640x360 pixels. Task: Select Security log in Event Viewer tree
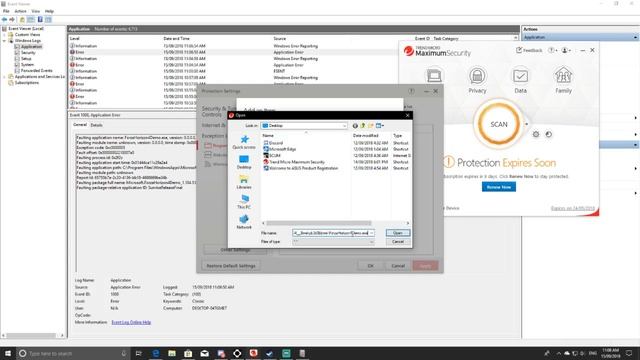click(28, 53)
